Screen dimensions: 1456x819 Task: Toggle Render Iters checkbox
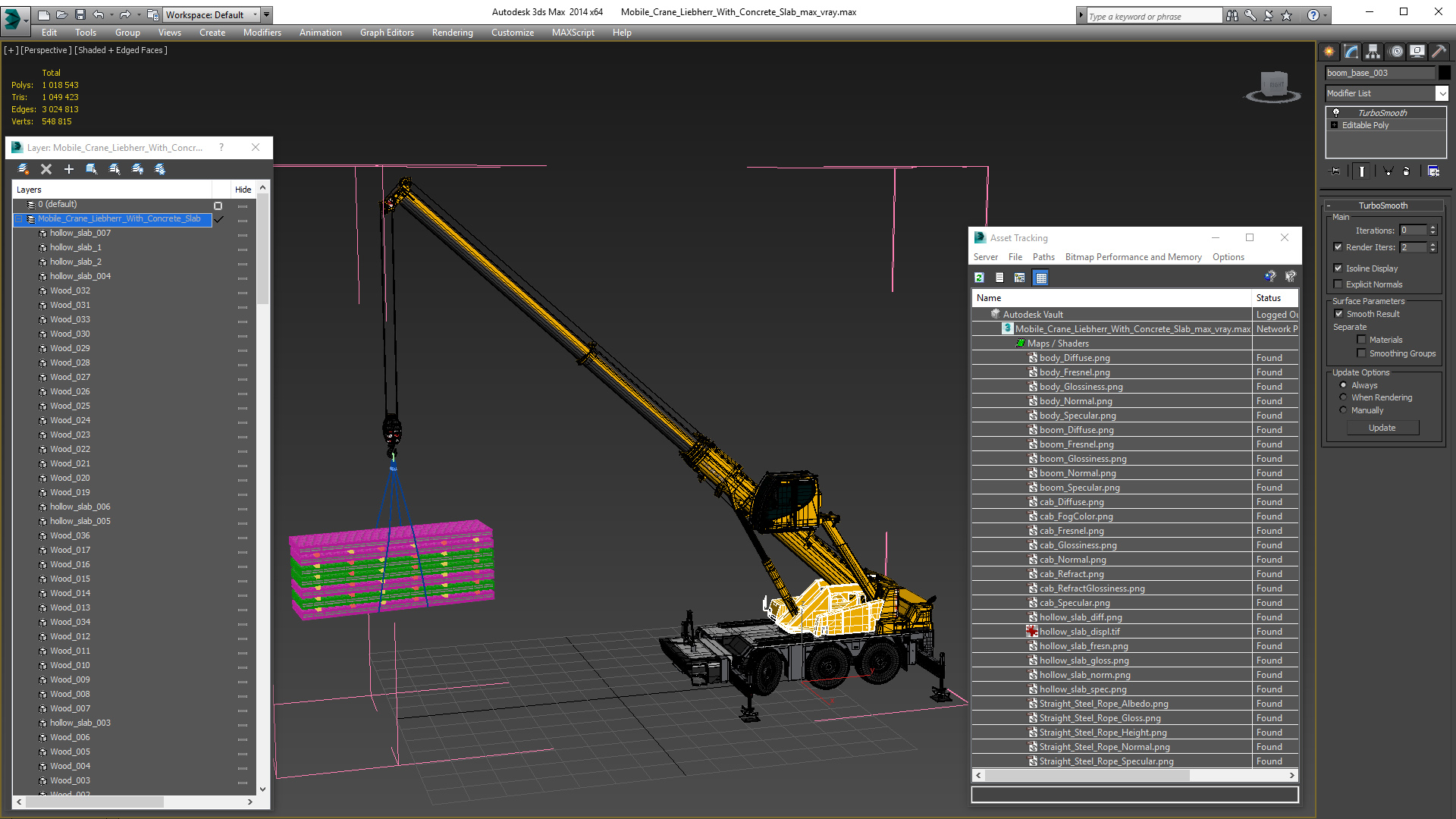coord(1338,247)
